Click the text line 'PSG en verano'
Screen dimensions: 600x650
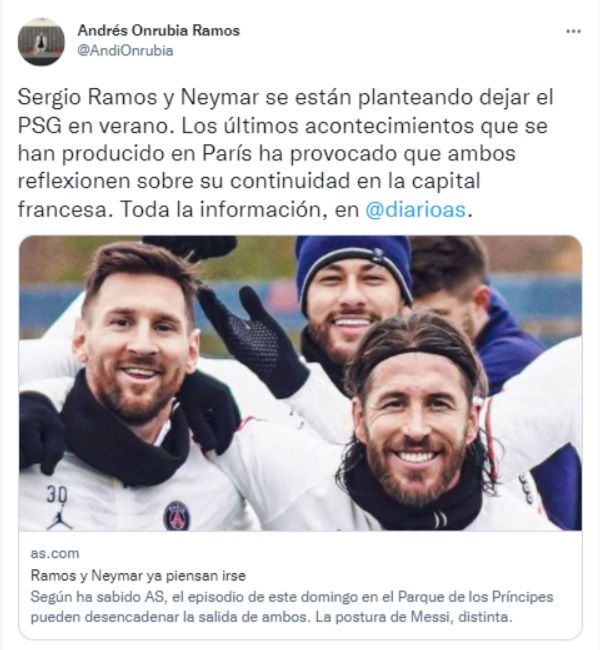tap(95, 126)
